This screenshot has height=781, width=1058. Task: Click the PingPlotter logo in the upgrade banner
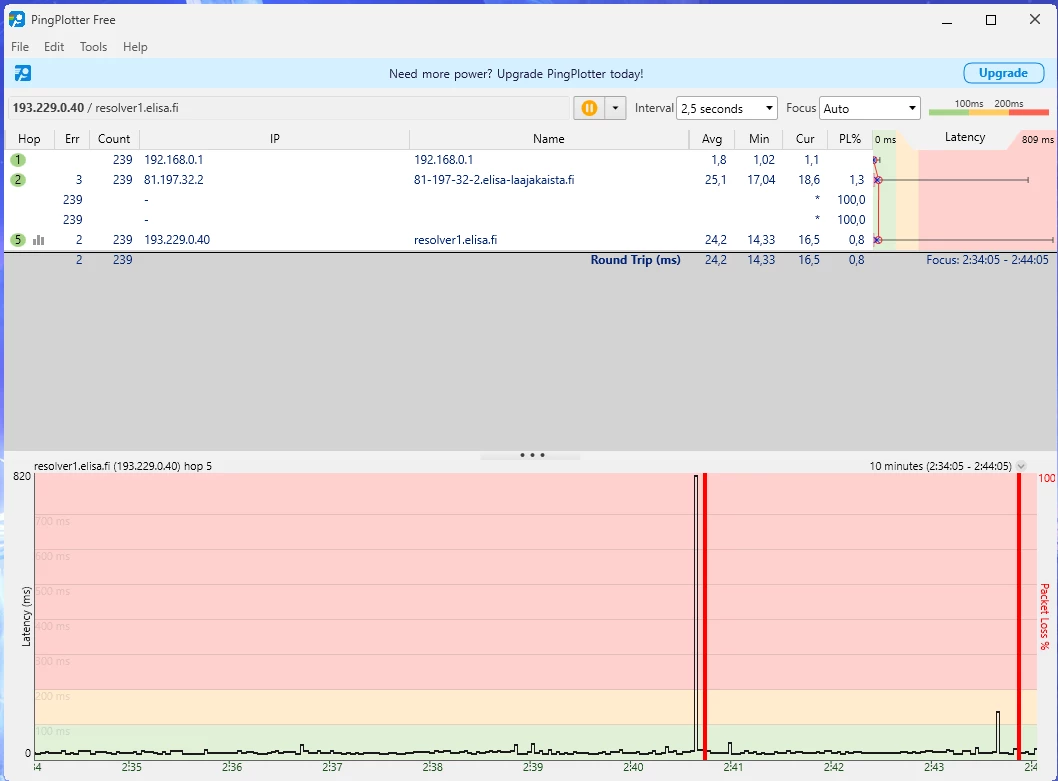tap(23, 73)
